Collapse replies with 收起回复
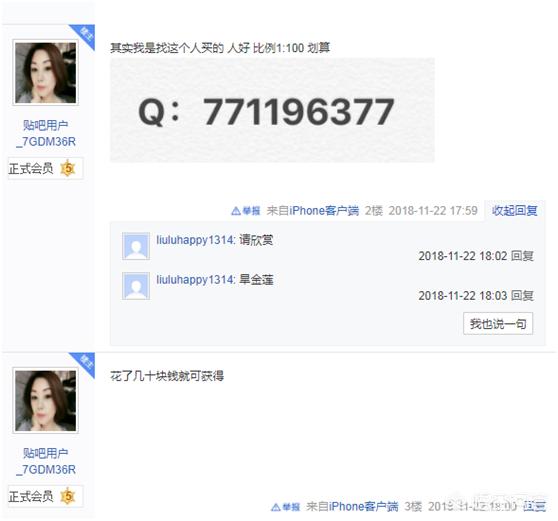The image size is (558, 521). (x=515, y=211)
